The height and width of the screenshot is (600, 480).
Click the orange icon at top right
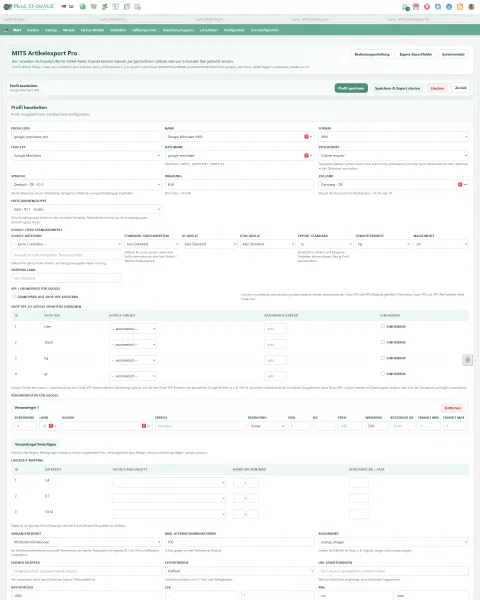point(460,7)
